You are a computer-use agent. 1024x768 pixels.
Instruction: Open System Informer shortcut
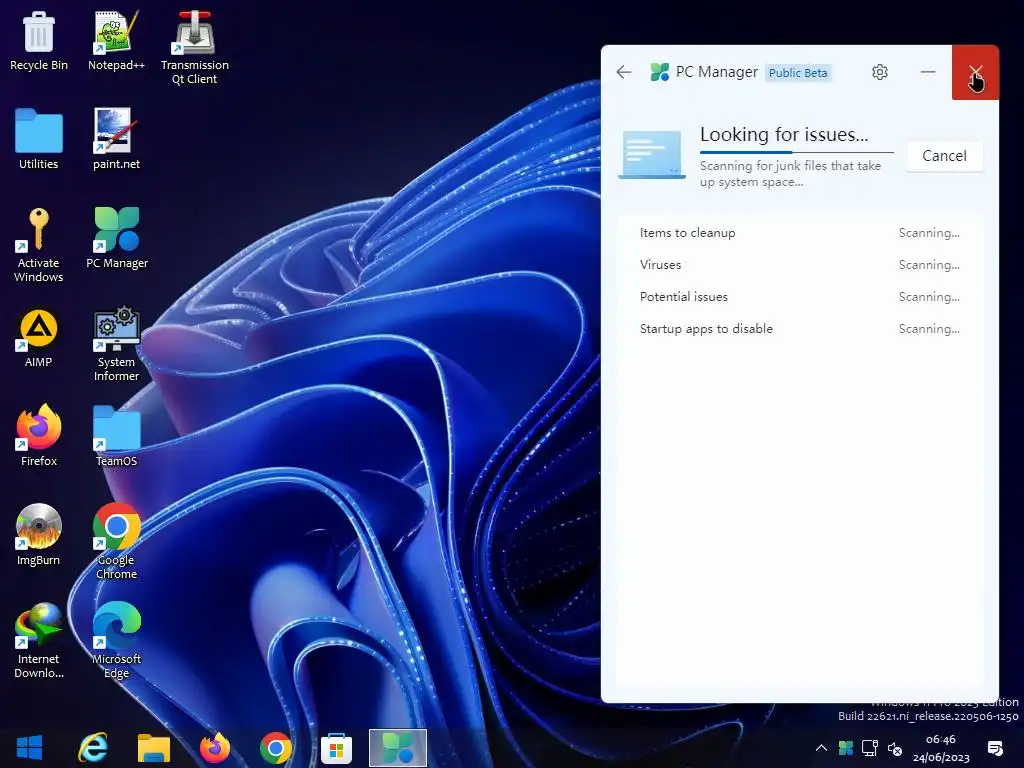tap(116, 344)
